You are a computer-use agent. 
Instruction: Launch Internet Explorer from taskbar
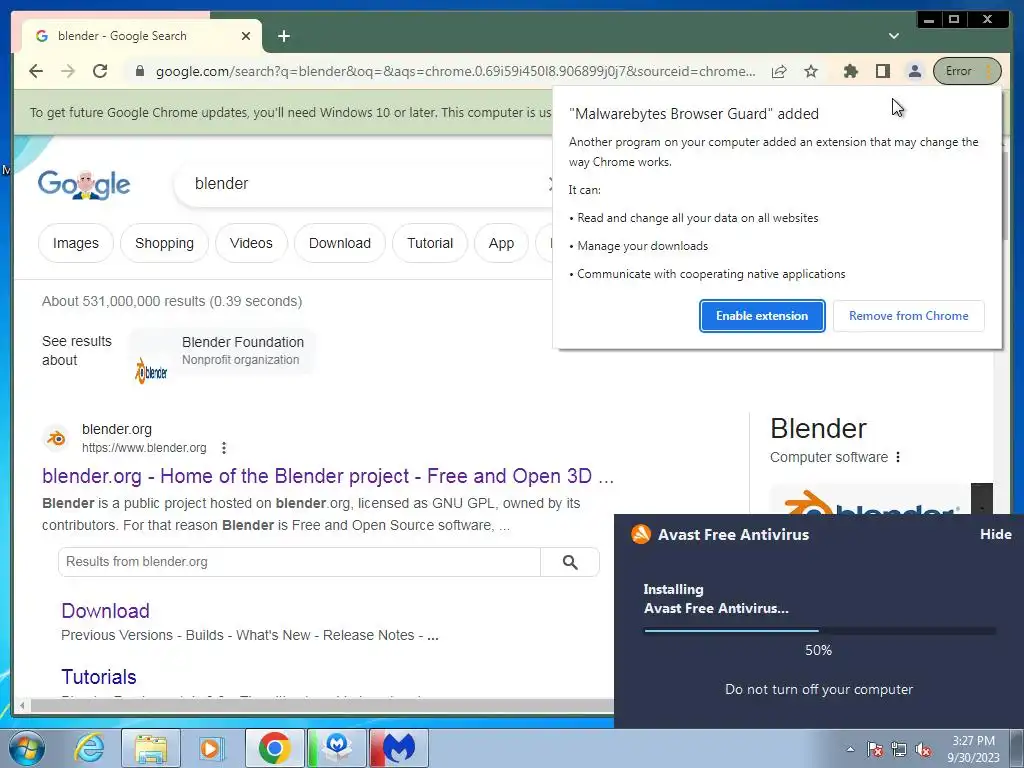[89, 748]
